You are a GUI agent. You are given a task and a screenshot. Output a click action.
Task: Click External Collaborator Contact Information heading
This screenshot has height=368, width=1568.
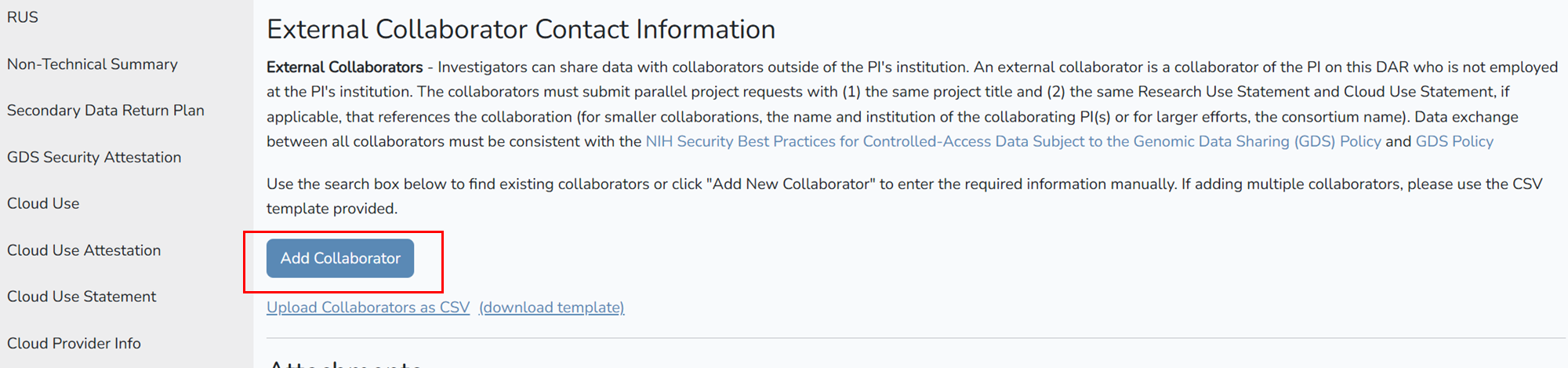coord(521,29)
